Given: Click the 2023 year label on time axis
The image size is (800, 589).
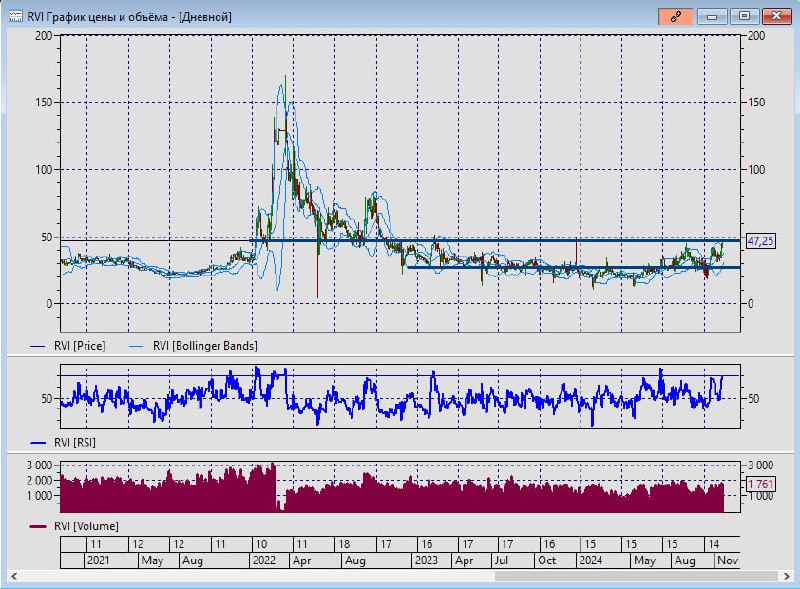Looking at the screenshot, I should (426, 560).
